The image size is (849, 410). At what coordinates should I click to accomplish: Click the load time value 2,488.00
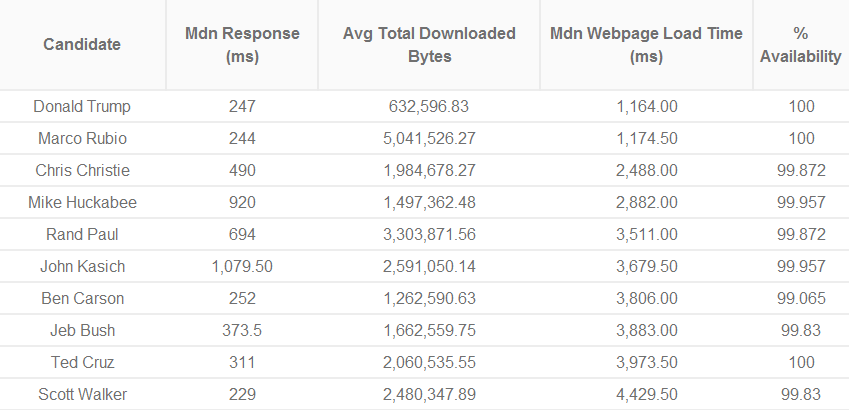pos(646,170)
